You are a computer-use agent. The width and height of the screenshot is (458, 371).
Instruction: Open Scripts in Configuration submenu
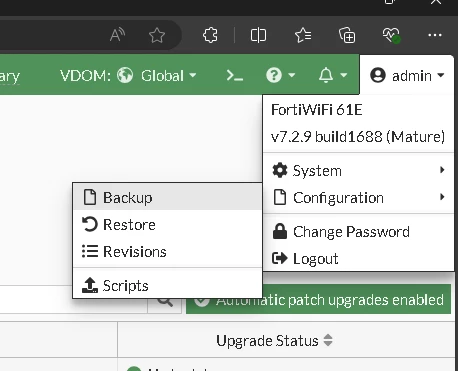tap(167, 286)
